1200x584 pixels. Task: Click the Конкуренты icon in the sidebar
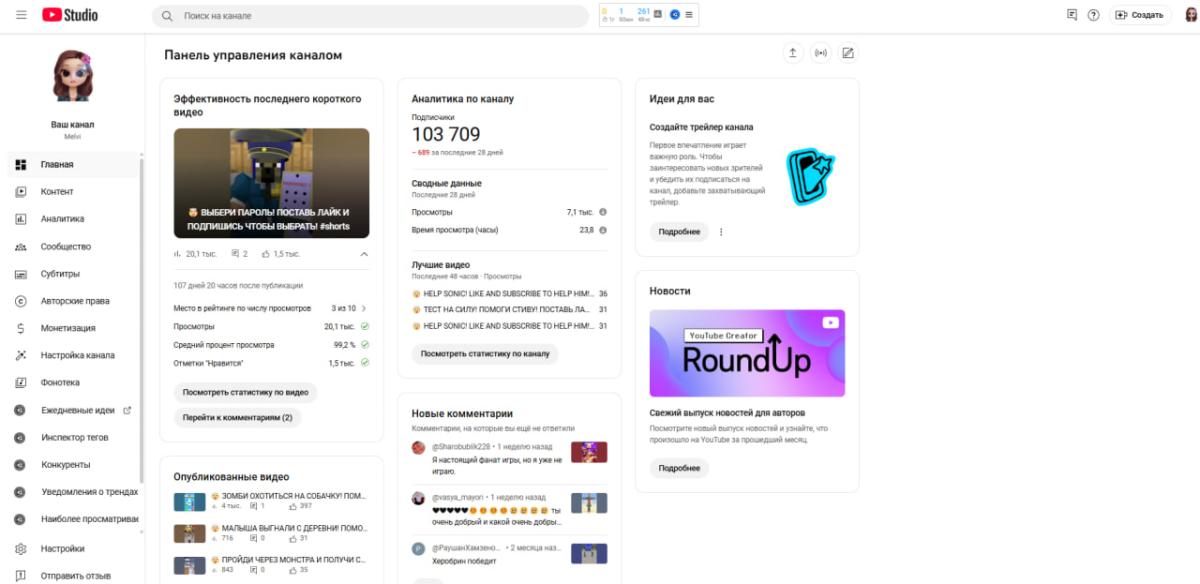point(20,464)
